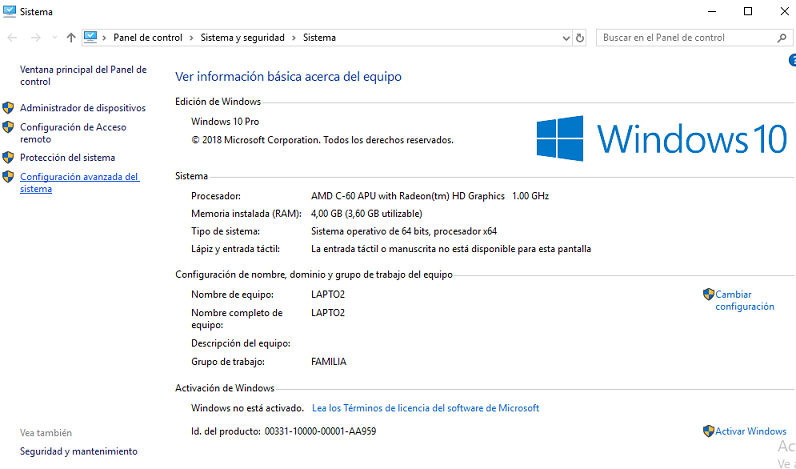The image size is (796, 469).
Task: Select Sistema y seguridad breadcrumb
Action: 242,38
